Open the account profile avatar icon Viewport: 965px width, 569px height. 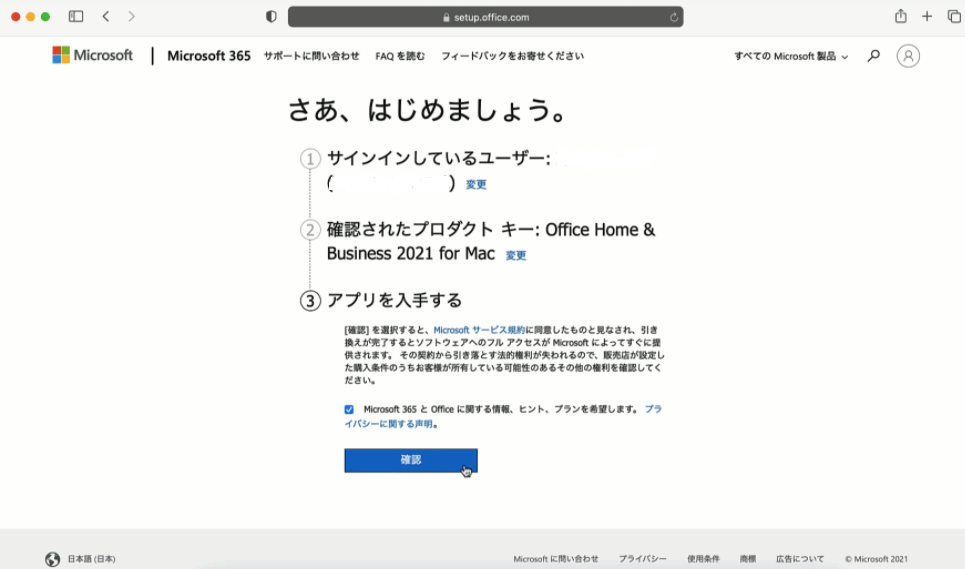[908, 56]
